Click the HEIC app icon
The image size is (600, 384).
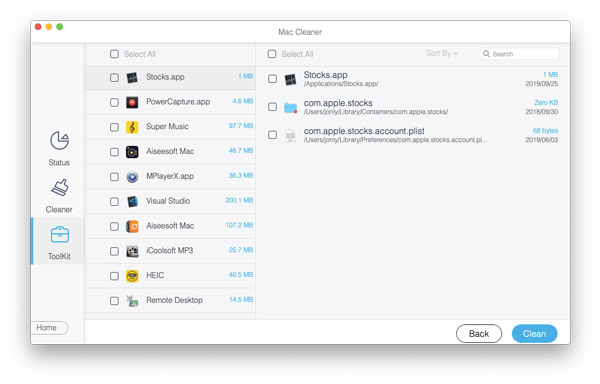[132, 276]
